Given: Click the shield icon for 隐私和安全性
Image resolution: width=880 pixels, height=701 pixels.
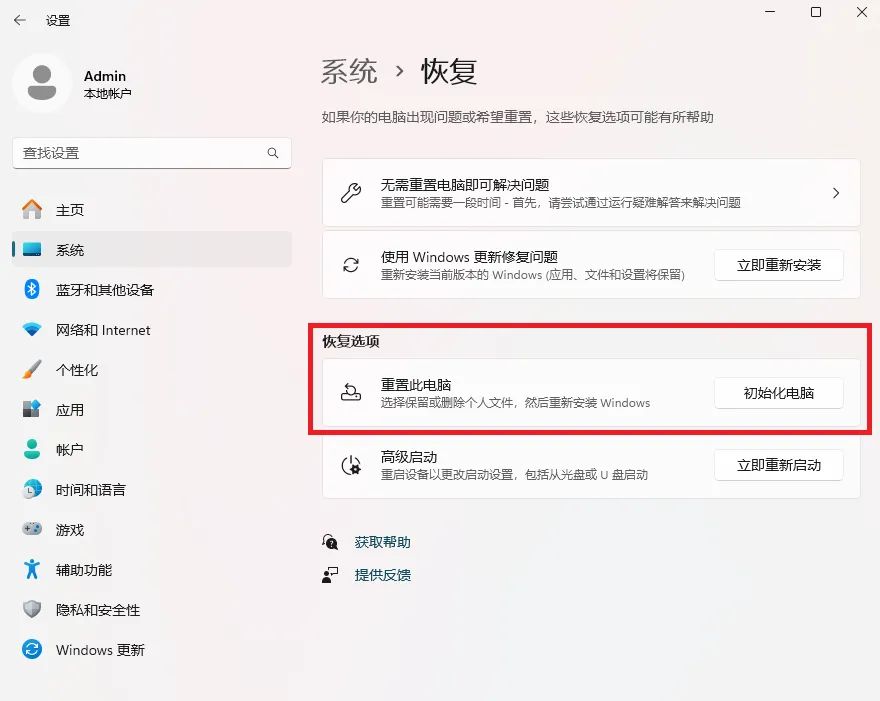Looking at the screenshot, I should (x=32, y=609).
